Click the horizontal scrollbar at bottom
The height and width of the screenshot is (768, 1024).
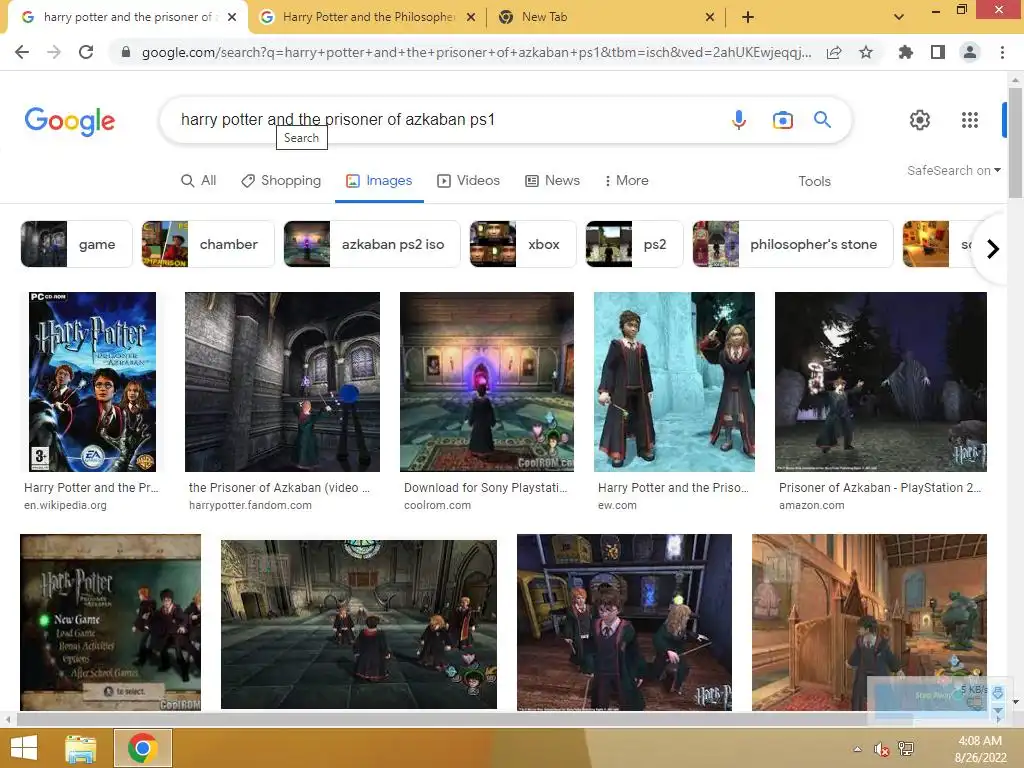(x=464, y=719)
